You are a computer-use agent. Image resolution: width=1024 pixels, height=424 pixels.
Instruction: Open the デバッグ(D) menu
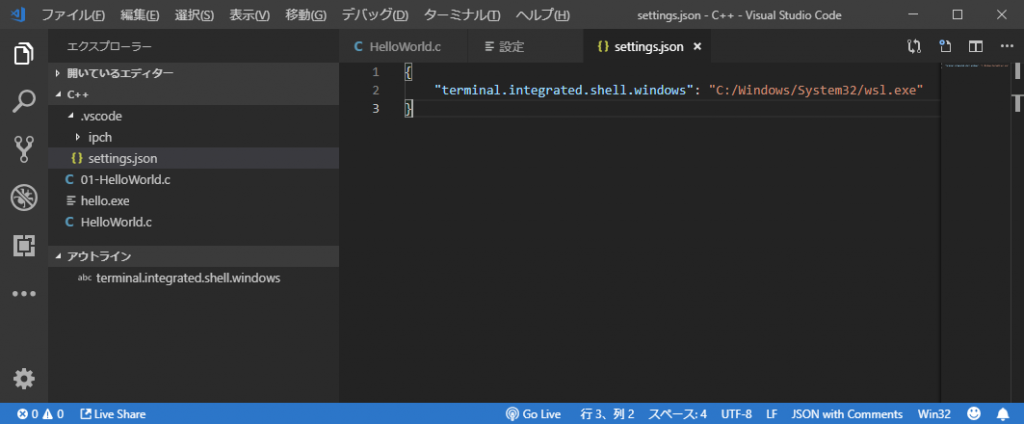point(375,14)
